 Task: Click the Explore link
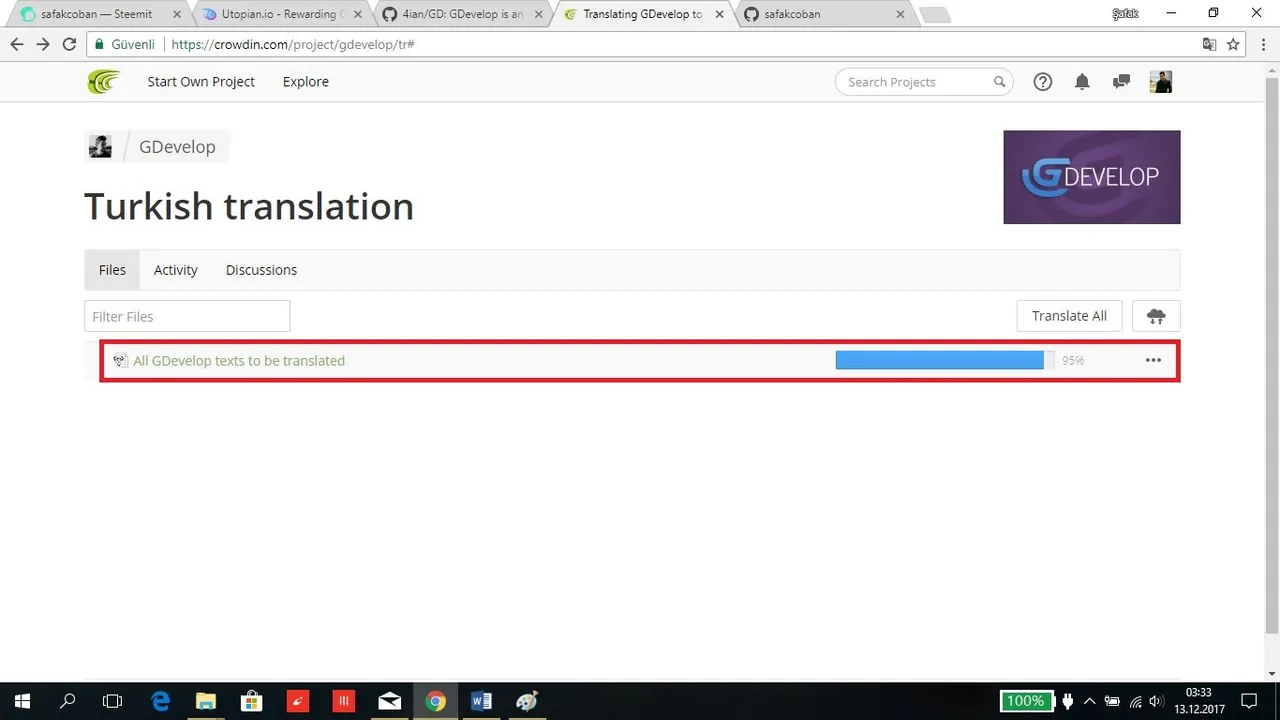306,82
